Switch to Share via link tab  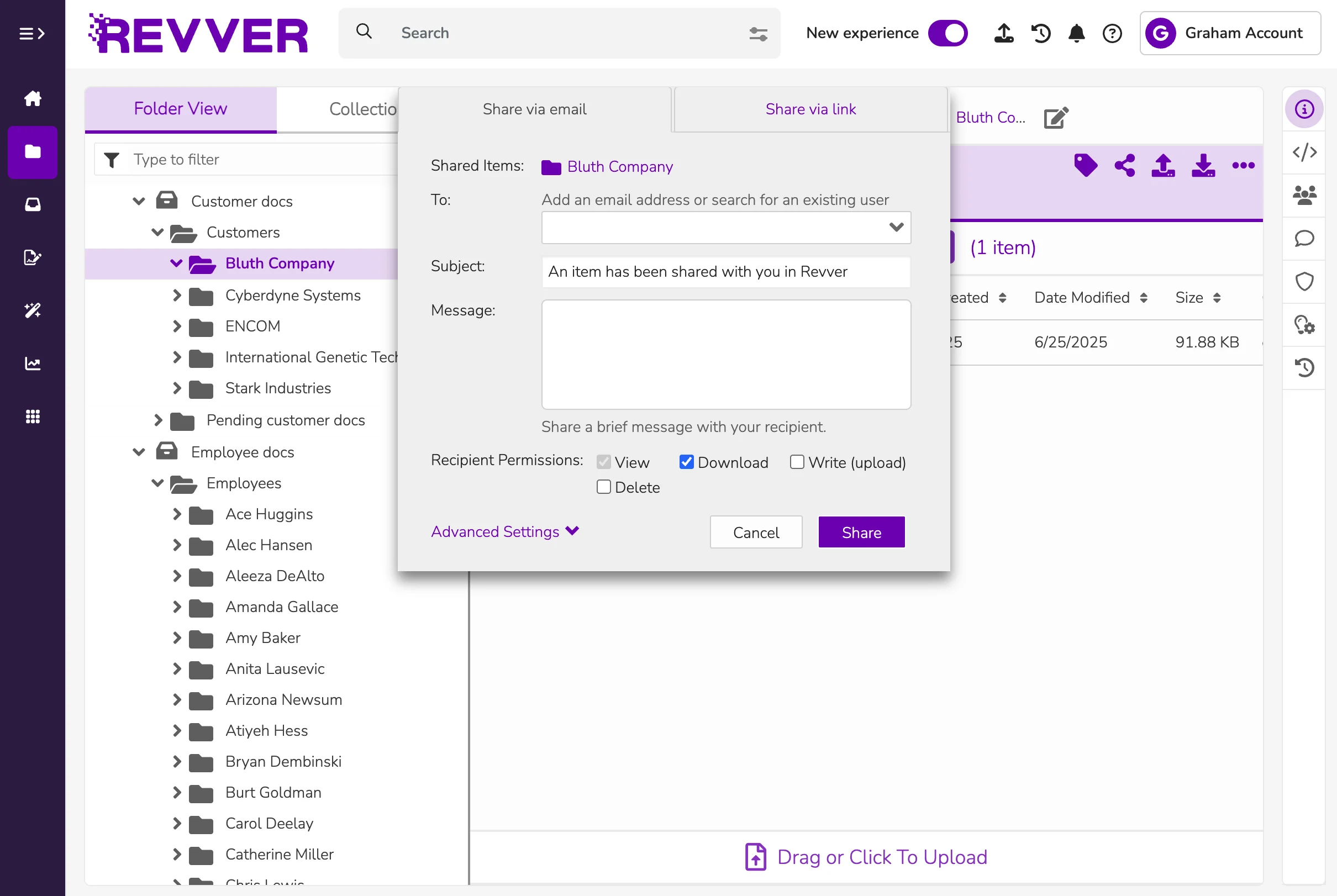click(x=810, y=109)
